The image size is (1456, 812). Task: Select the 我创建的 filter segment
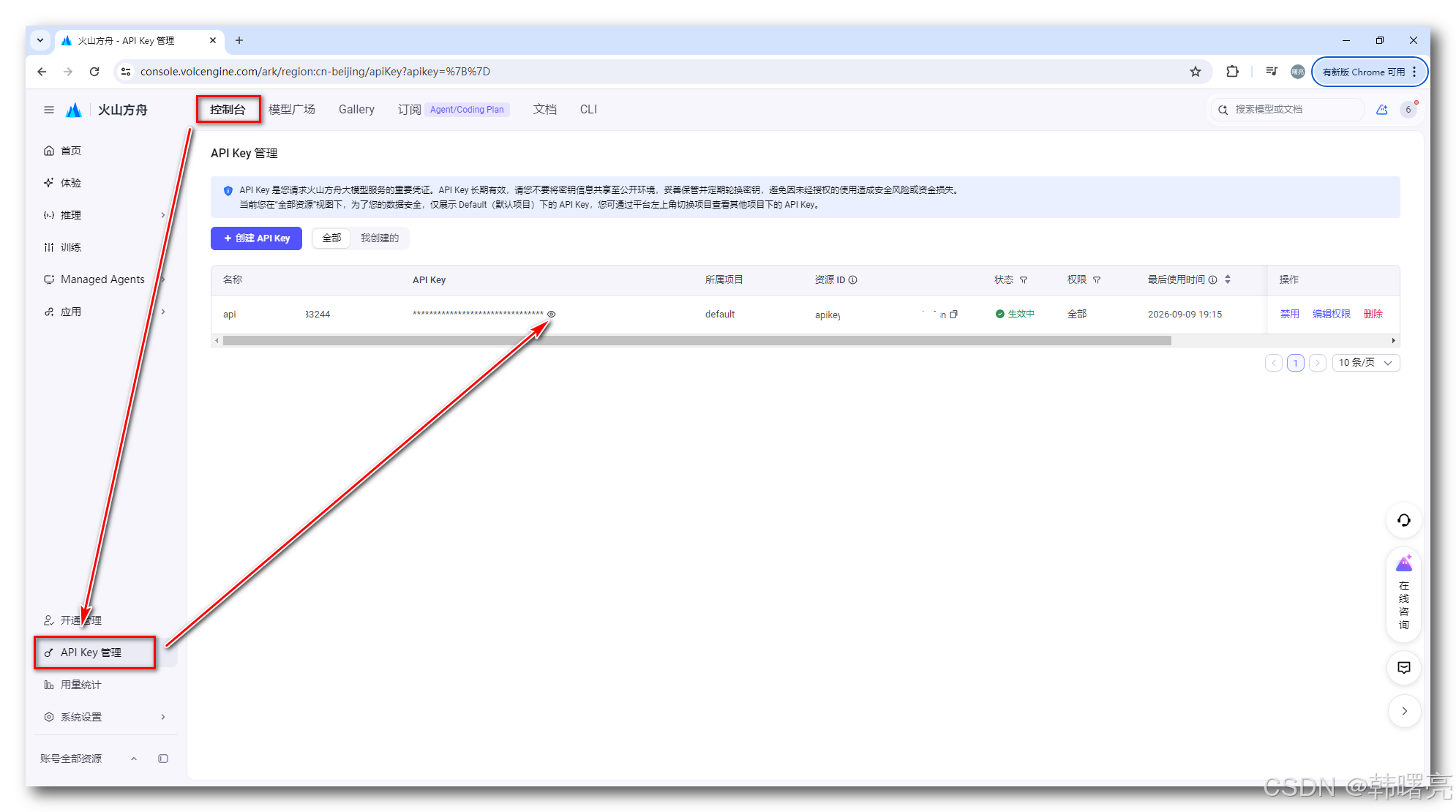(379, 238)
